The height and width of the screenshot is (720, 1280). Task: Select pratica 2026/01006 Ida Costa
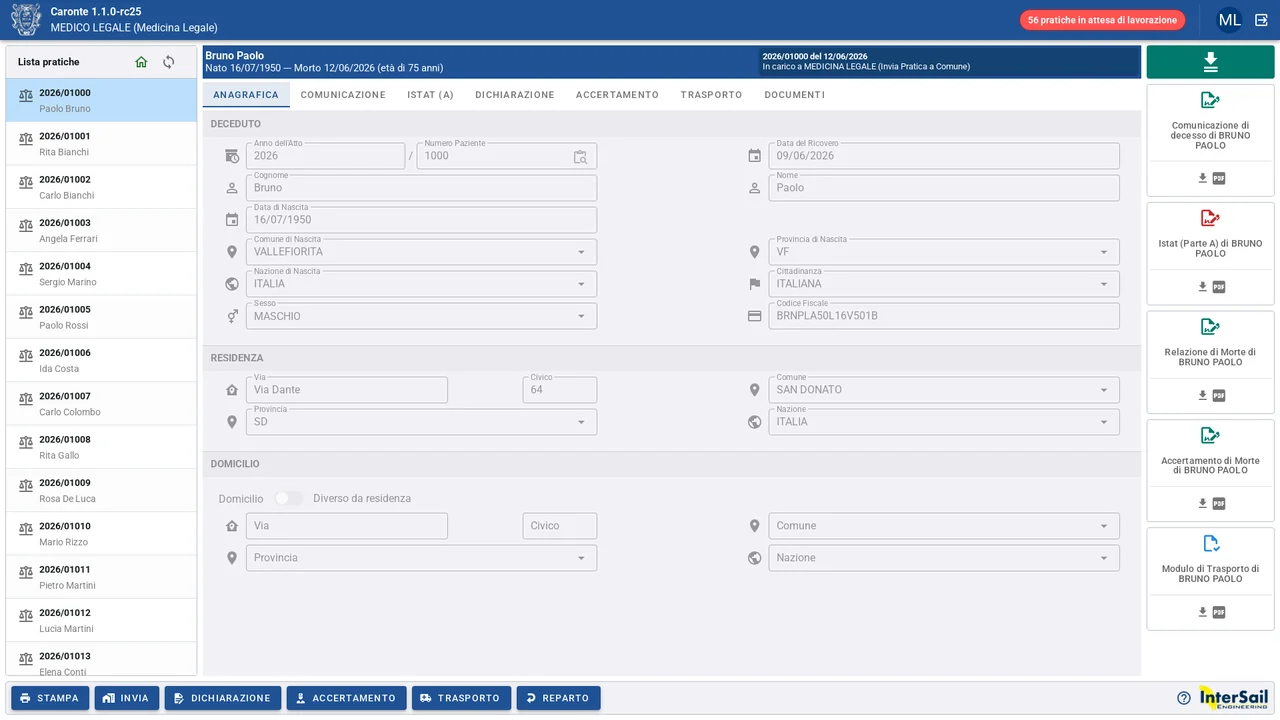(101, 360)
